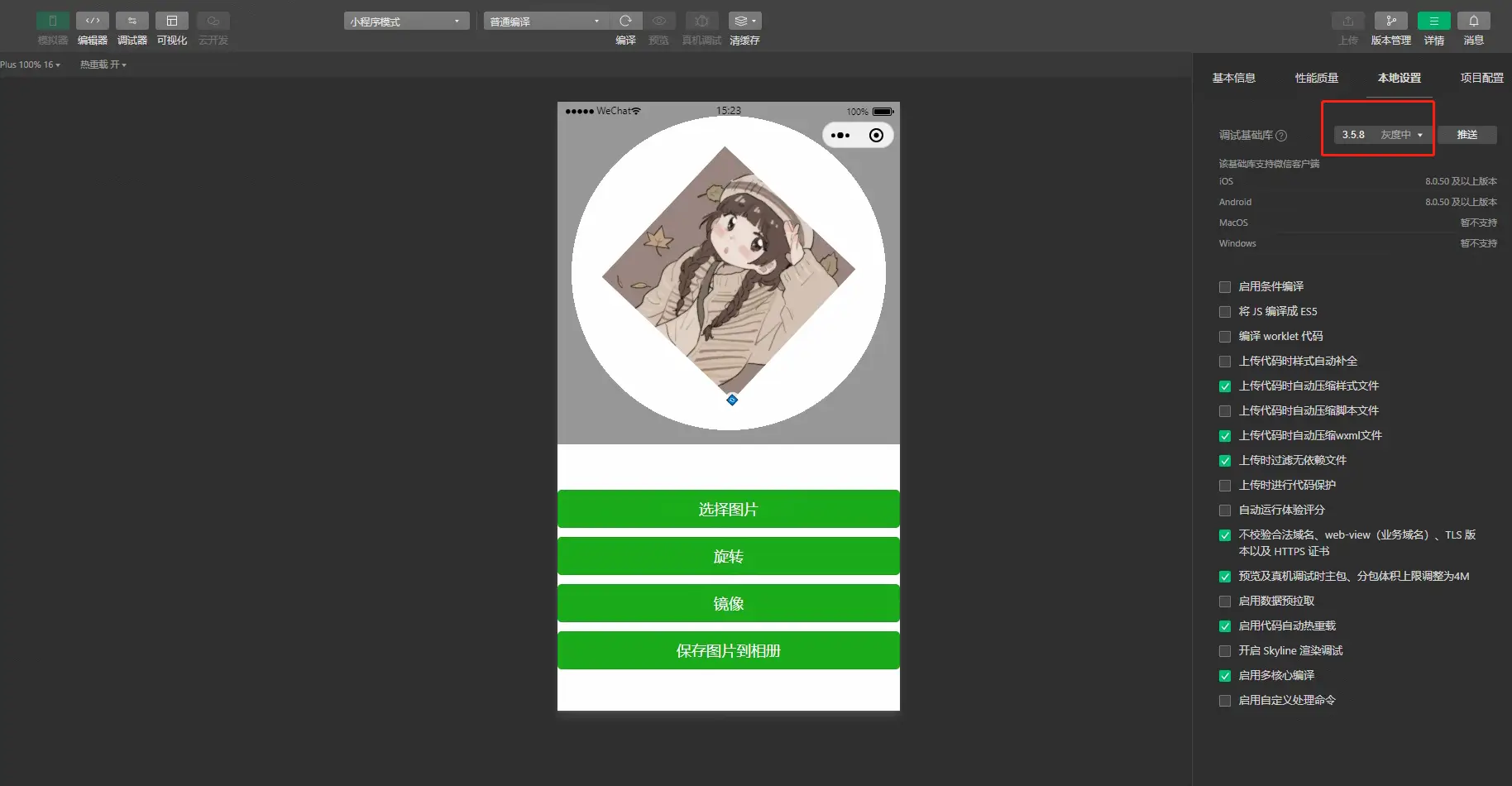Screen dimensions: 1512x786
Task: Click the Windows 暂不支持 text
Action: pyautogui.click(x=1478, y=243)
